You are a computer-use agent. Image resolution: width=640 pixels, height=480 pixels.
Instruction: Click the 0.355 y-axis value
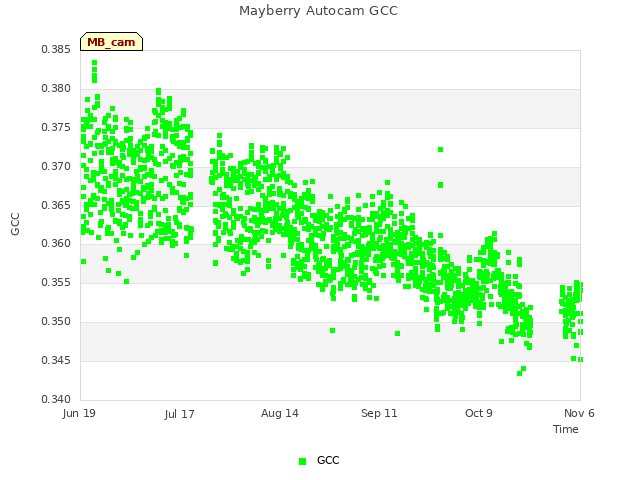(56, 282)
